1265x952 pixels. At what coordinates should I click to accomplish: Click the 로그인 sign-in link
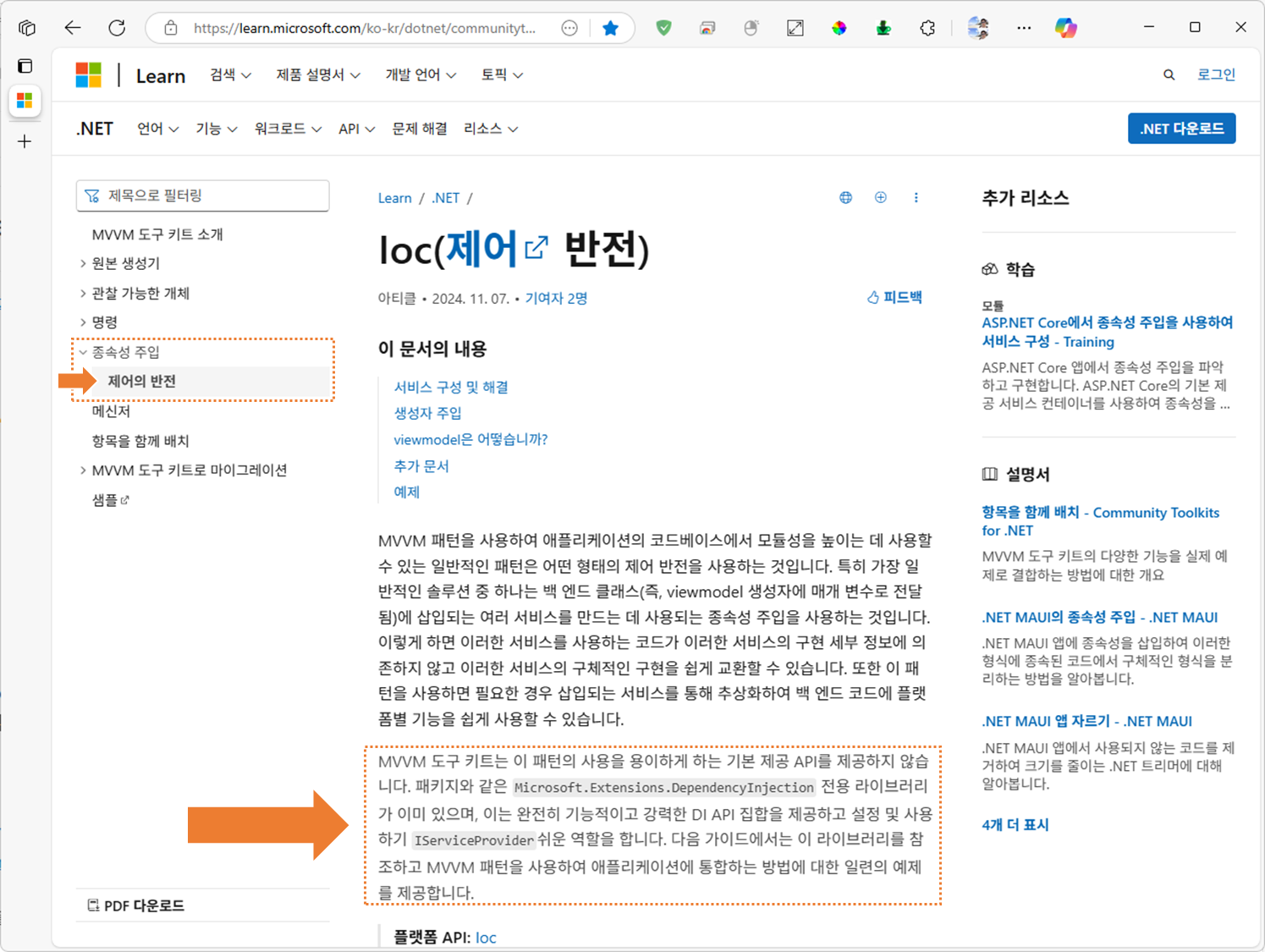[1216, 74]
